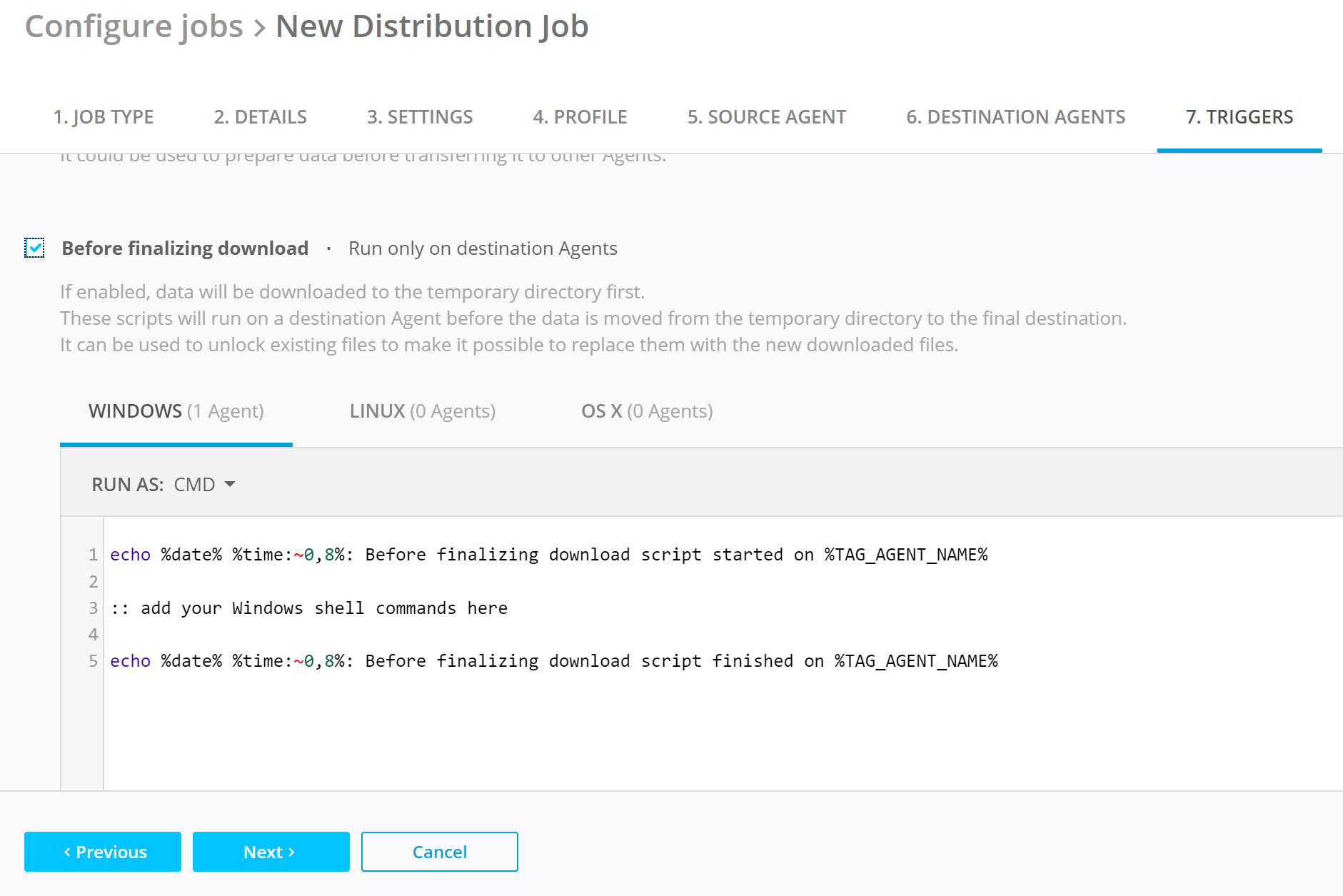This screenshot has width=1343, height=896.
Task: Open the RUN AS CMD dropdown
Action: 203,485
